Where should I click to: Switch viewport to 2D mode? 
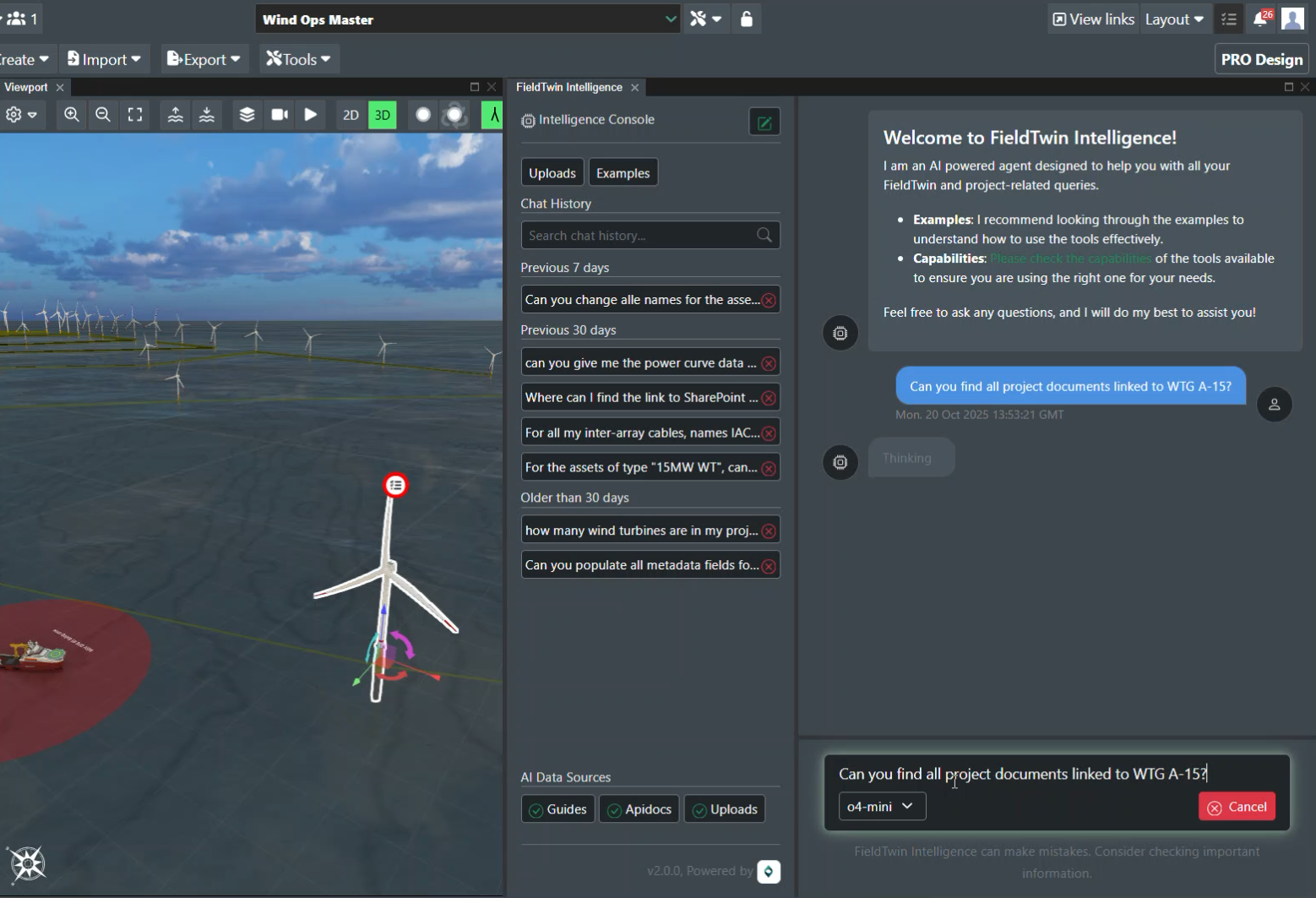[x=351, y=115]
